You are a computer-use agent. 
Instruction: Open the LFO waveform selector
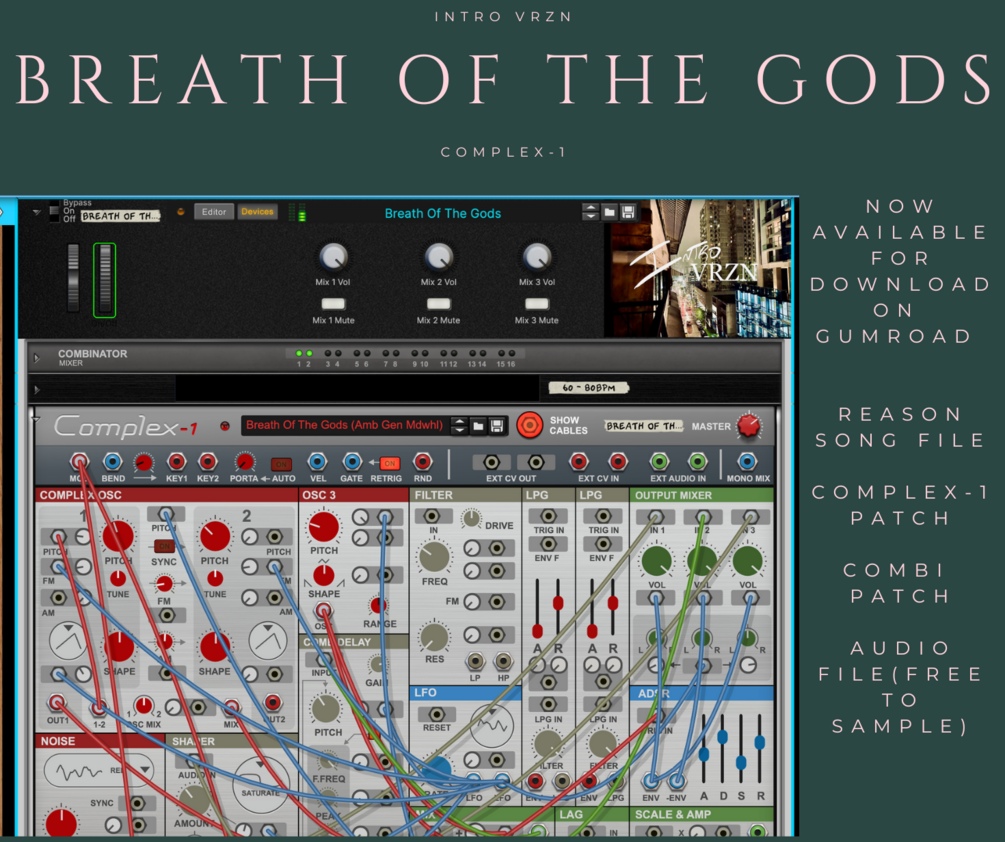(x=492, y=726)
